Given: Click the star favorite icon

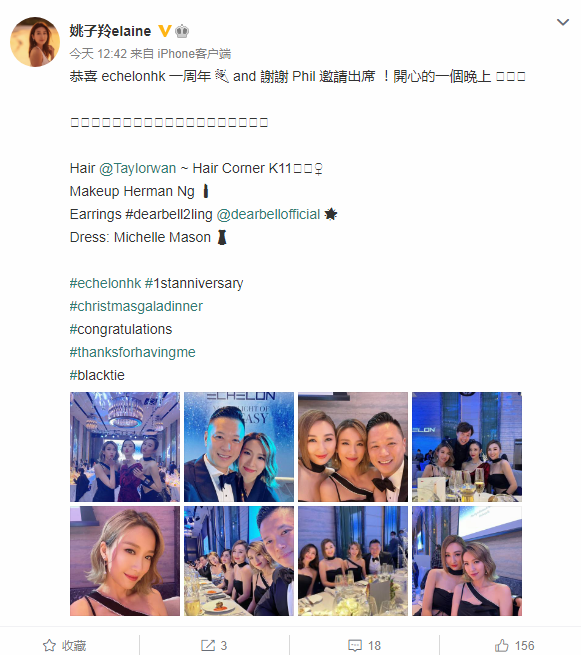Looking at the screenshot, I should pos(49,645).
